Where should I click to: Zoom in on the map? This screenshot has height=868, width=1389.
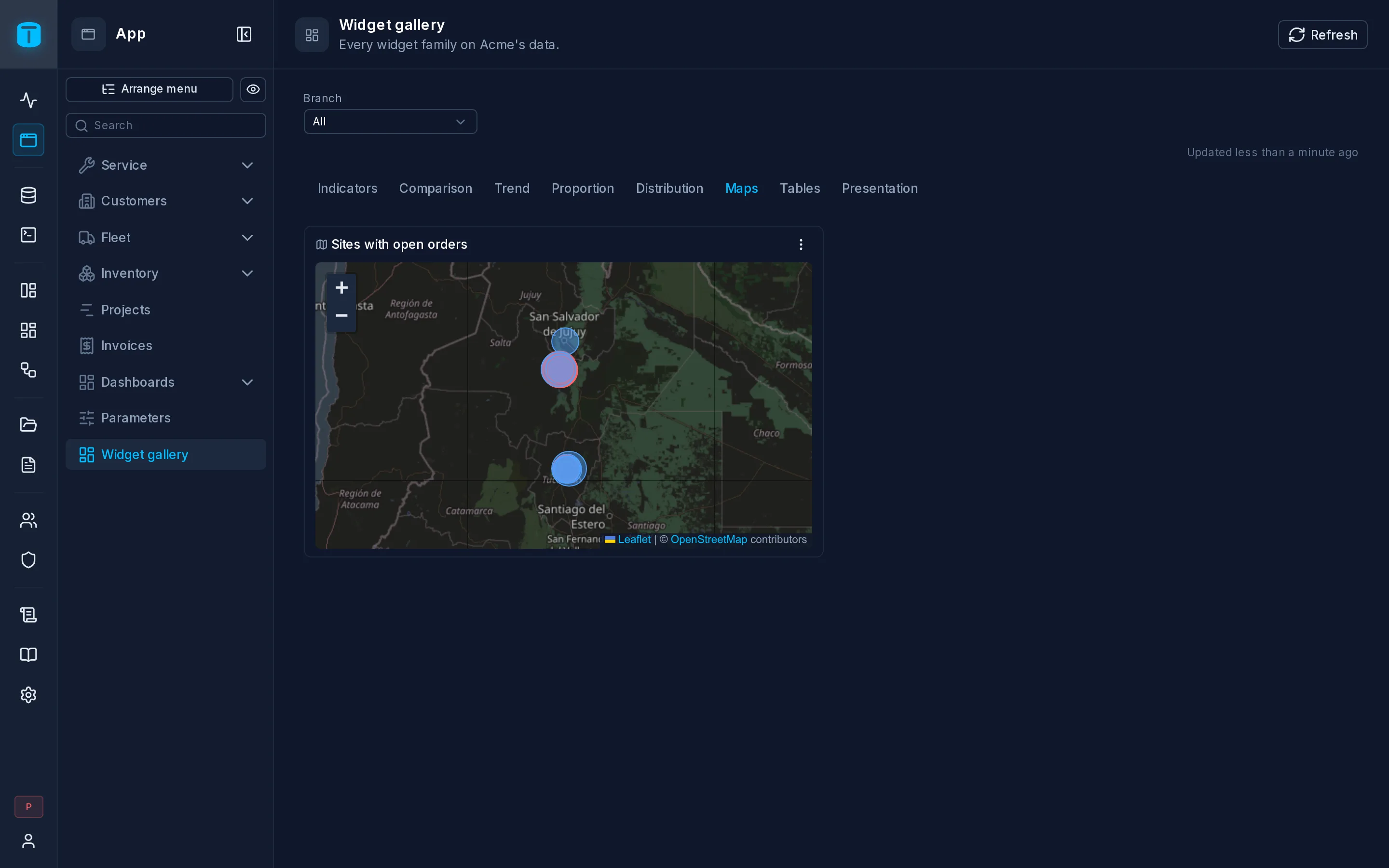341,287
